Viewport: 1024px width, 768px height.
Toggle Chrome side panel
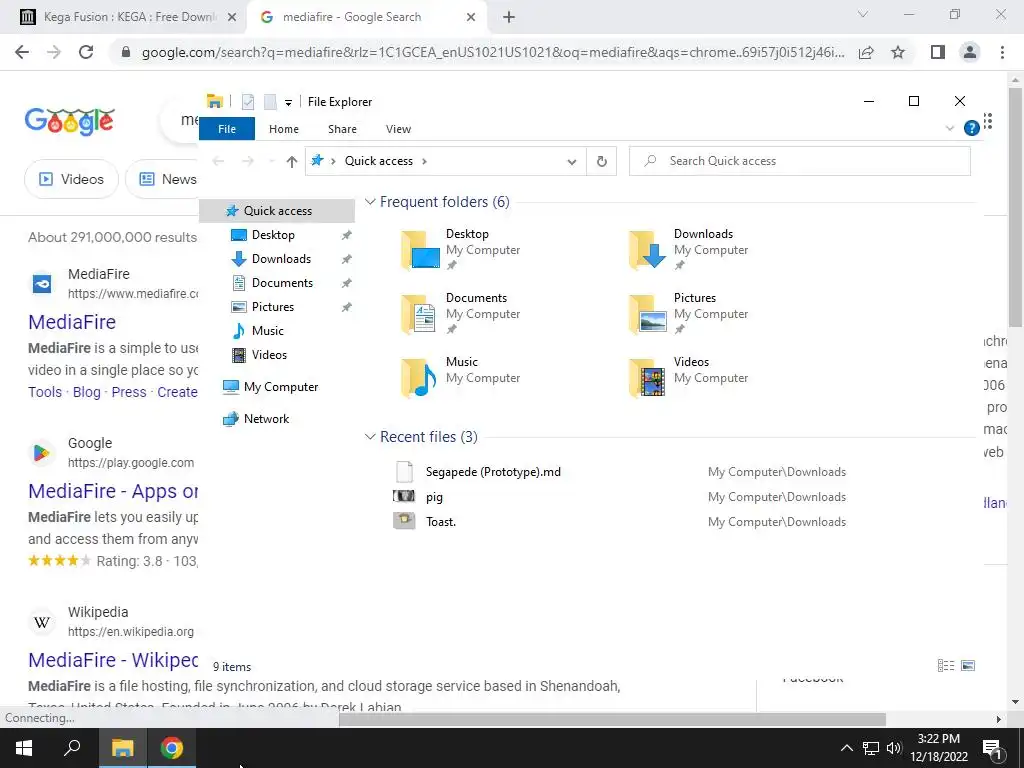coord(938,52)
